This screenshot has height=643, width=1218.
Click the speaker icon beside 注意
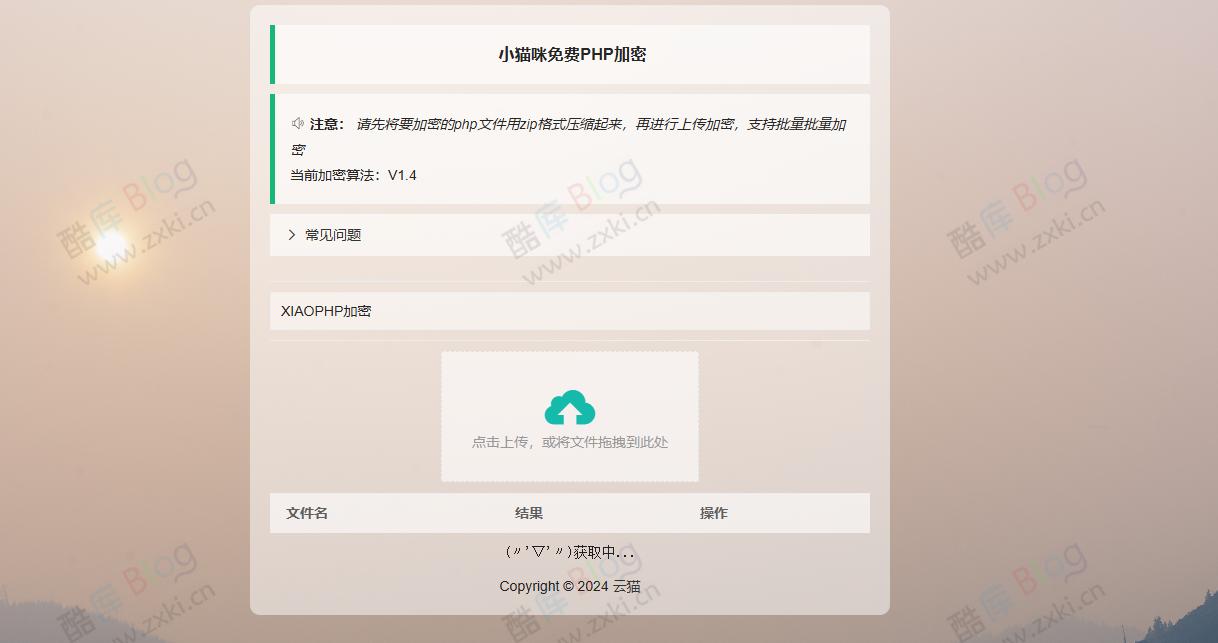tap(297, 122)
